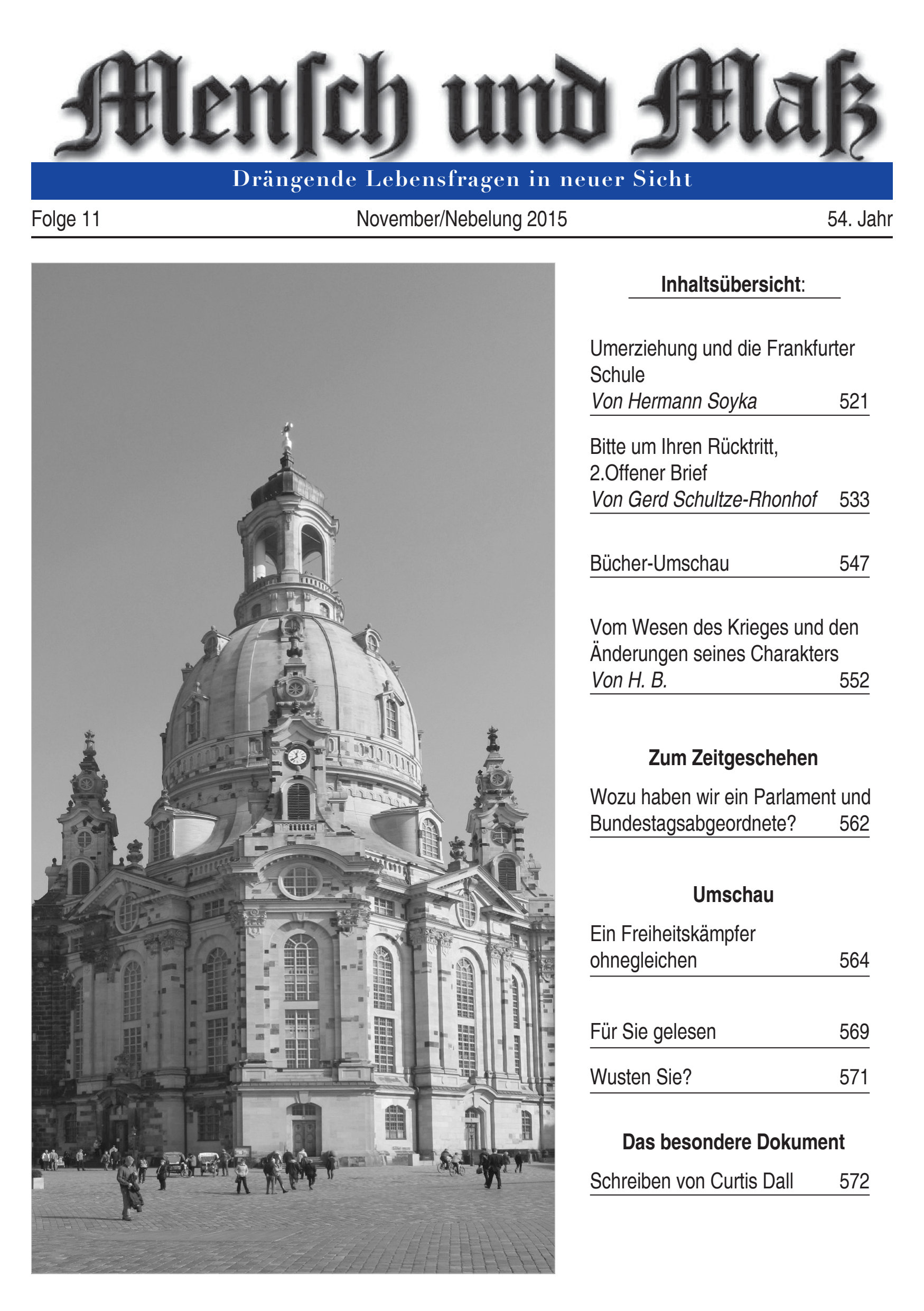Click the 'Inhaltsübersicht' heading
This screenshot has height=1311, width=924.
(733, 284)
